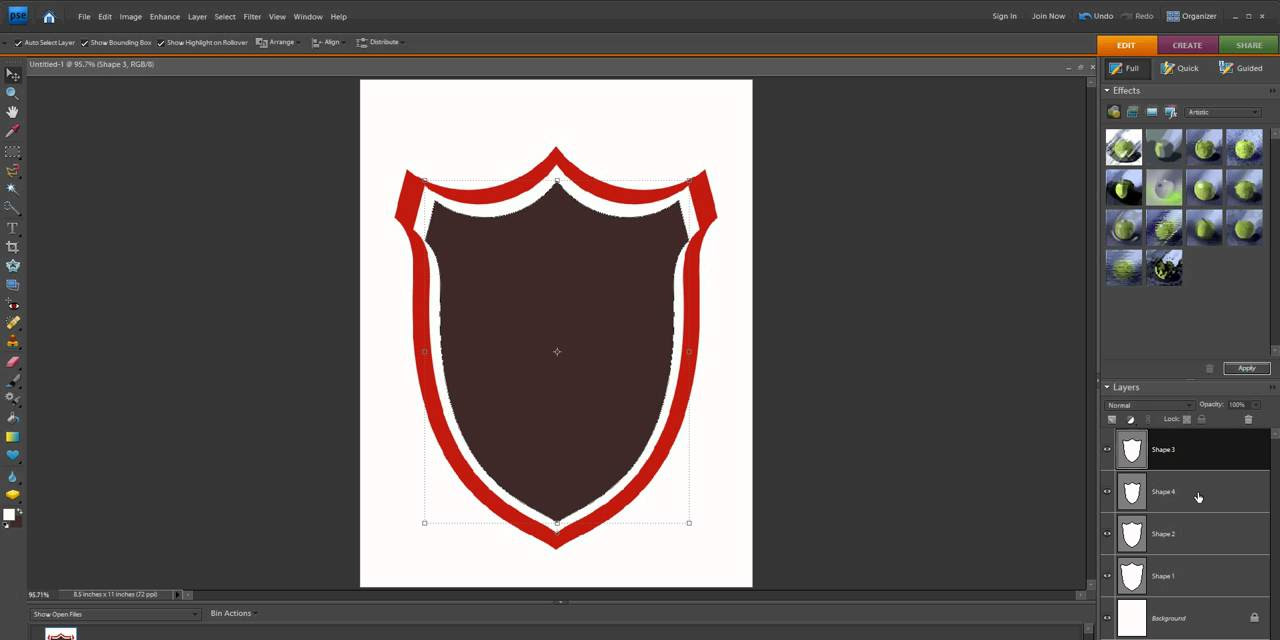Select the Gradient tool
This screenshot has height=640, width=1280.
tap(13, 436)
